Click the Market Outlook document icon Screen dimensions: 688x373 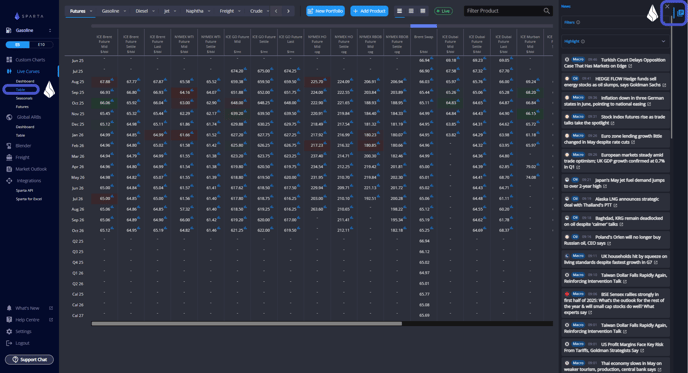point(9,169)
